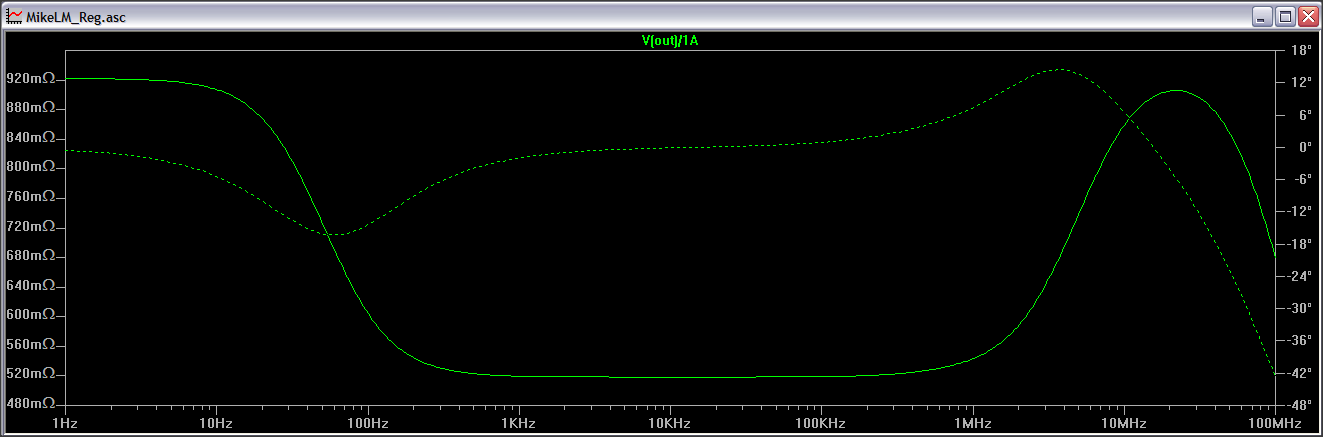Click the -42° phase axis label
The image size is (1323, 437).
(x=1300, y=374)
